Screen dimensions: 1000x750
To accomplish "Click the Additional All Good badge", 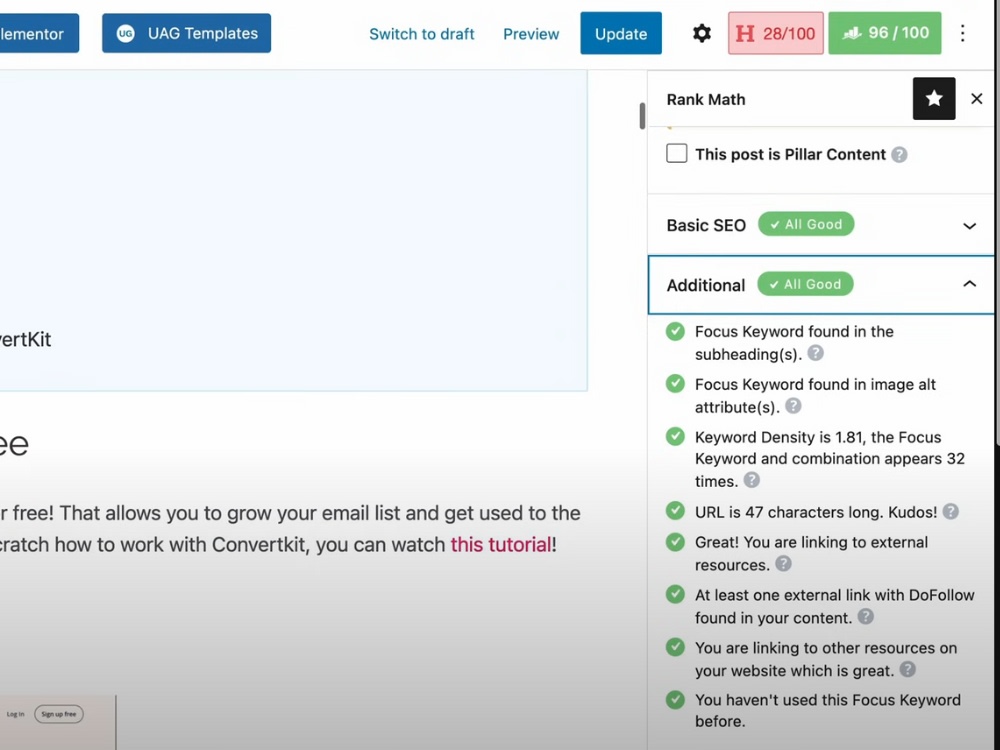I will pos(805,284).
